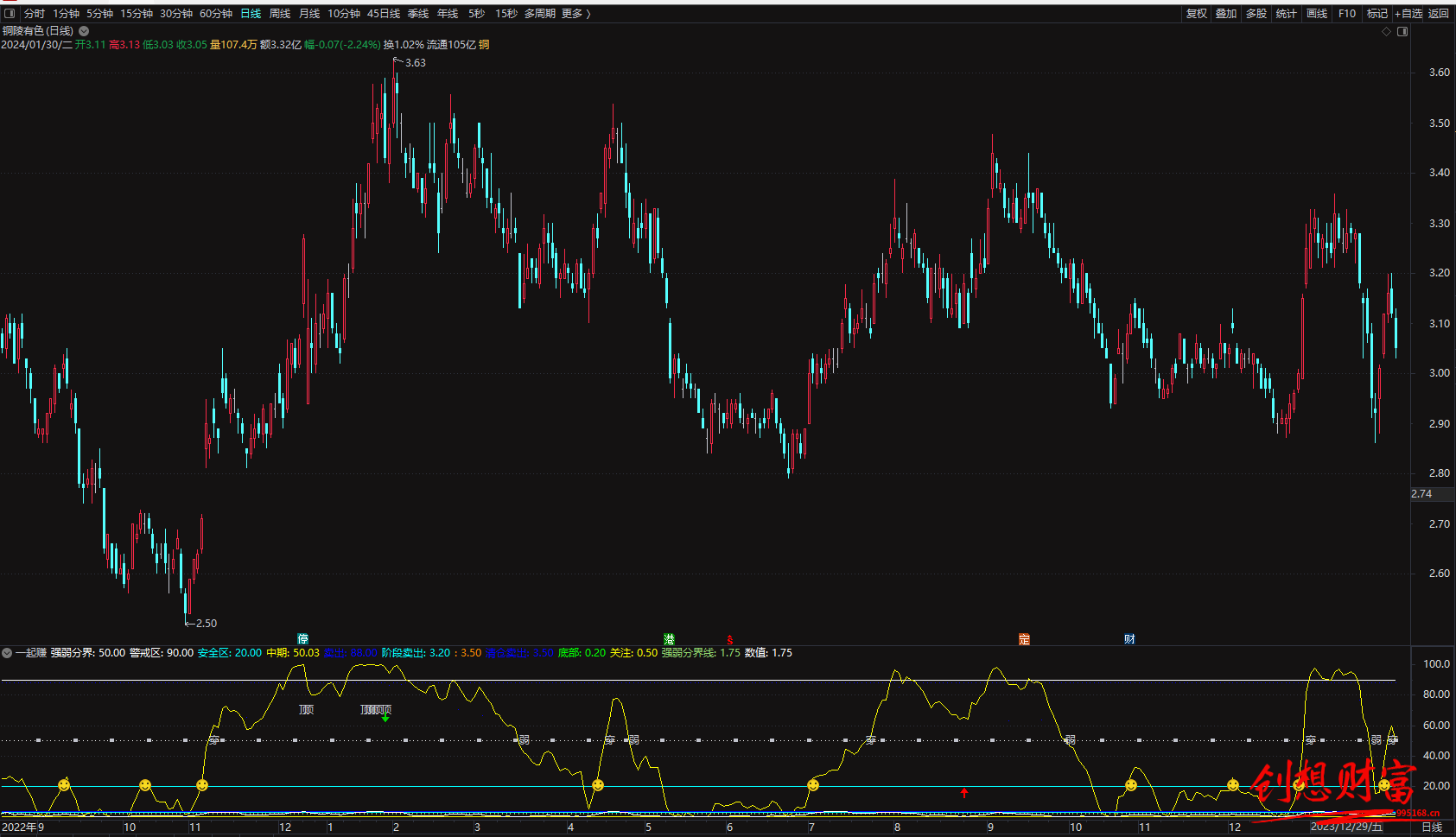The width and height of the screenshot is (1456, 837).
Task: Click the 流通105亿 info text
Action: [x=451, y=45]
